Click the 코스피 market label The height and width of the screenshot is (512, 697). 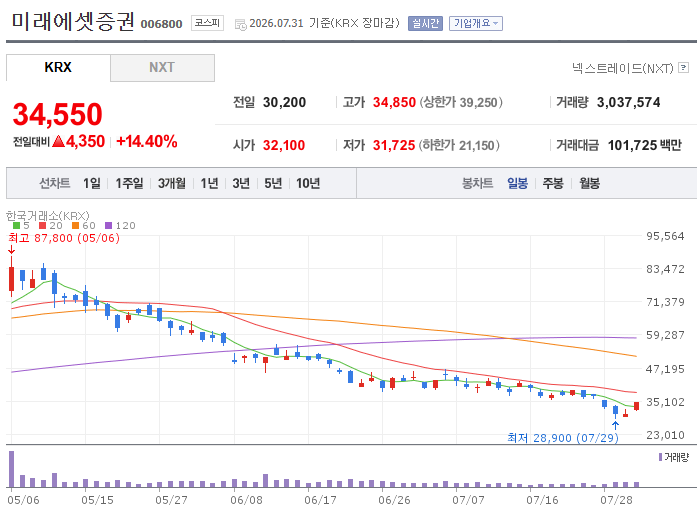pos(207,23)
